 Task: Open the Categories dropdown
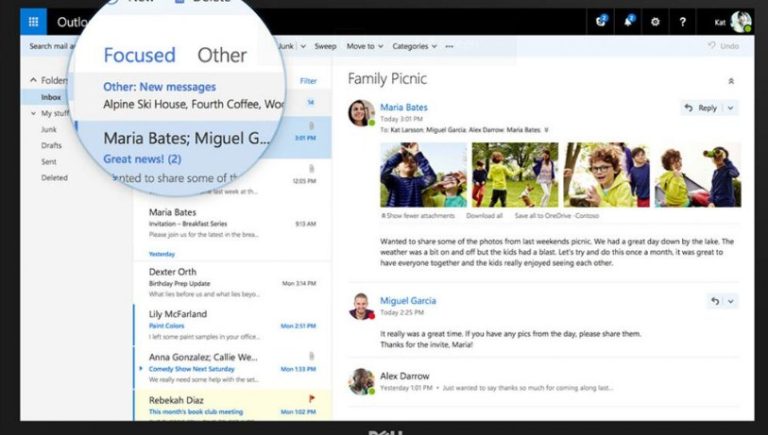(x=414, y=46)
